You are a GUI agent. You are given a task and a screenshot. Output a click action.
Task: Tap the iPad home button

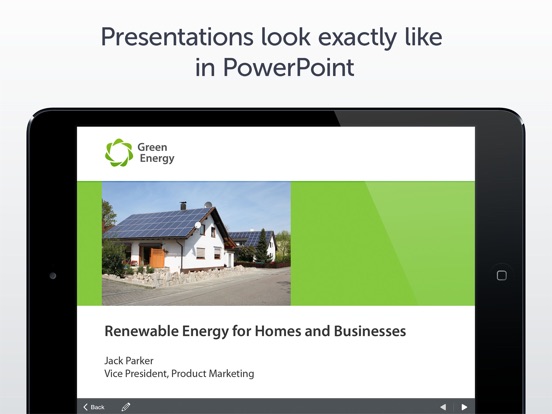click(502, 275)
